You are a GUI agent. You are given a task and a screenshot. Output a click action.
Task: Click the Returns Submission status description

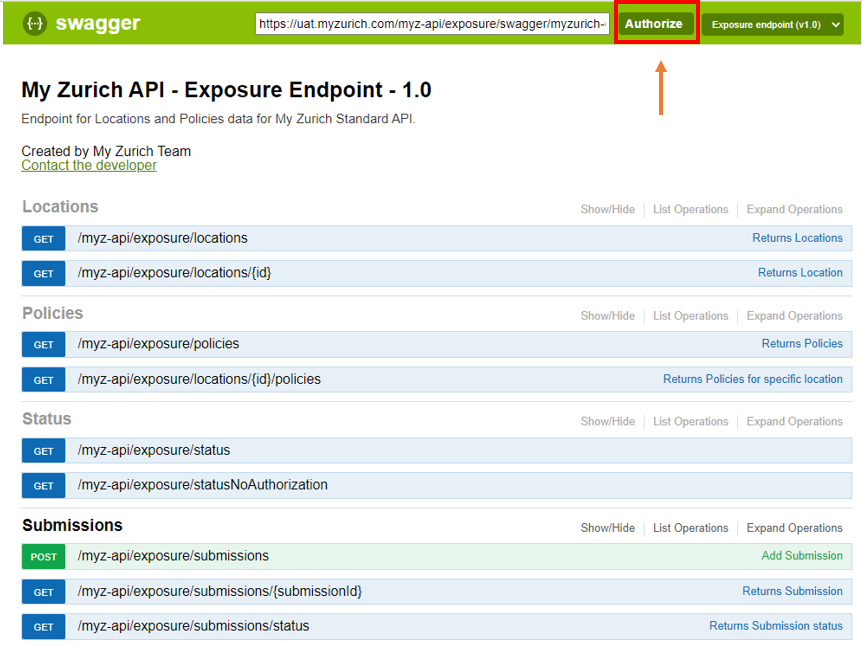click(x=775, y=626)
